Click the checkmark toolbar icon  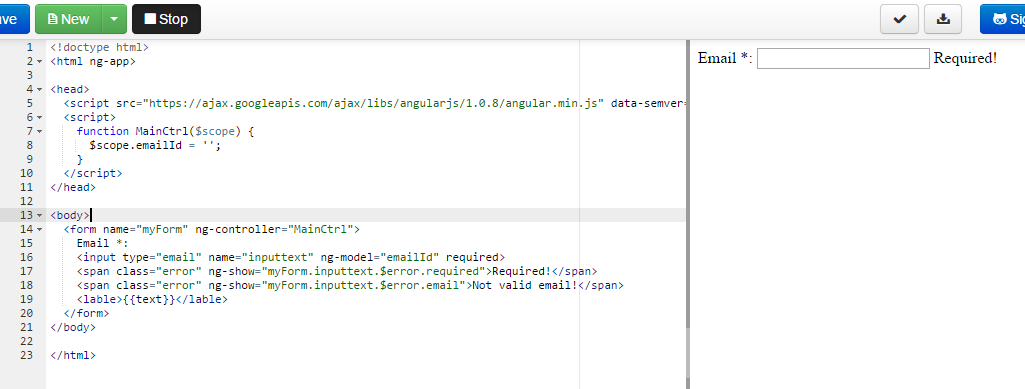(899, 19)
